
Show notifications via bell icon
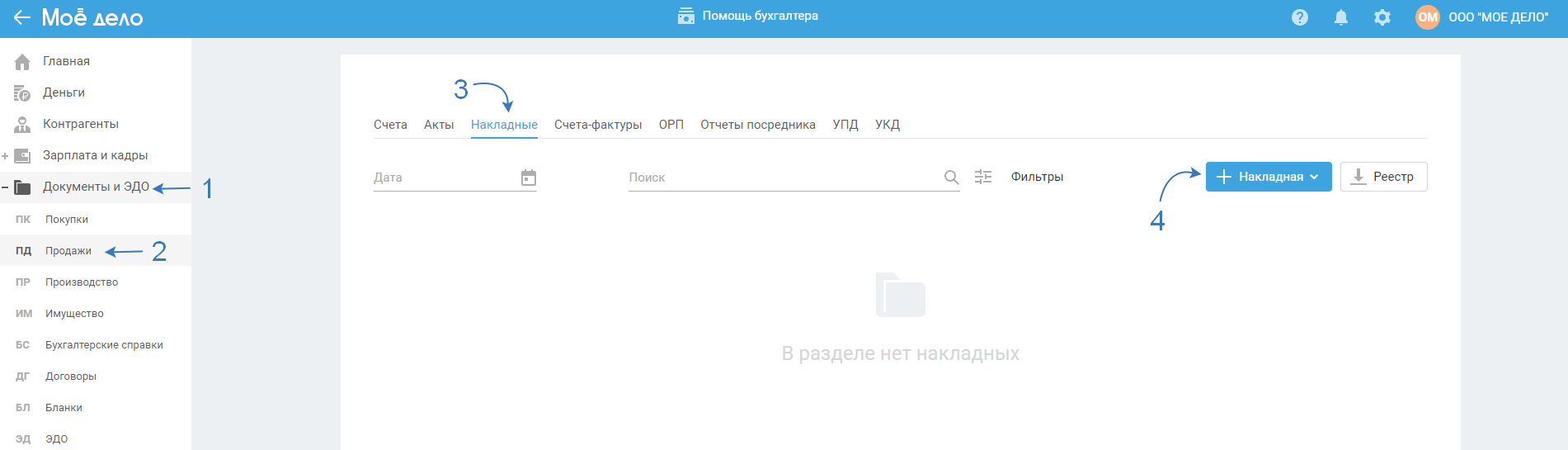1341,17
